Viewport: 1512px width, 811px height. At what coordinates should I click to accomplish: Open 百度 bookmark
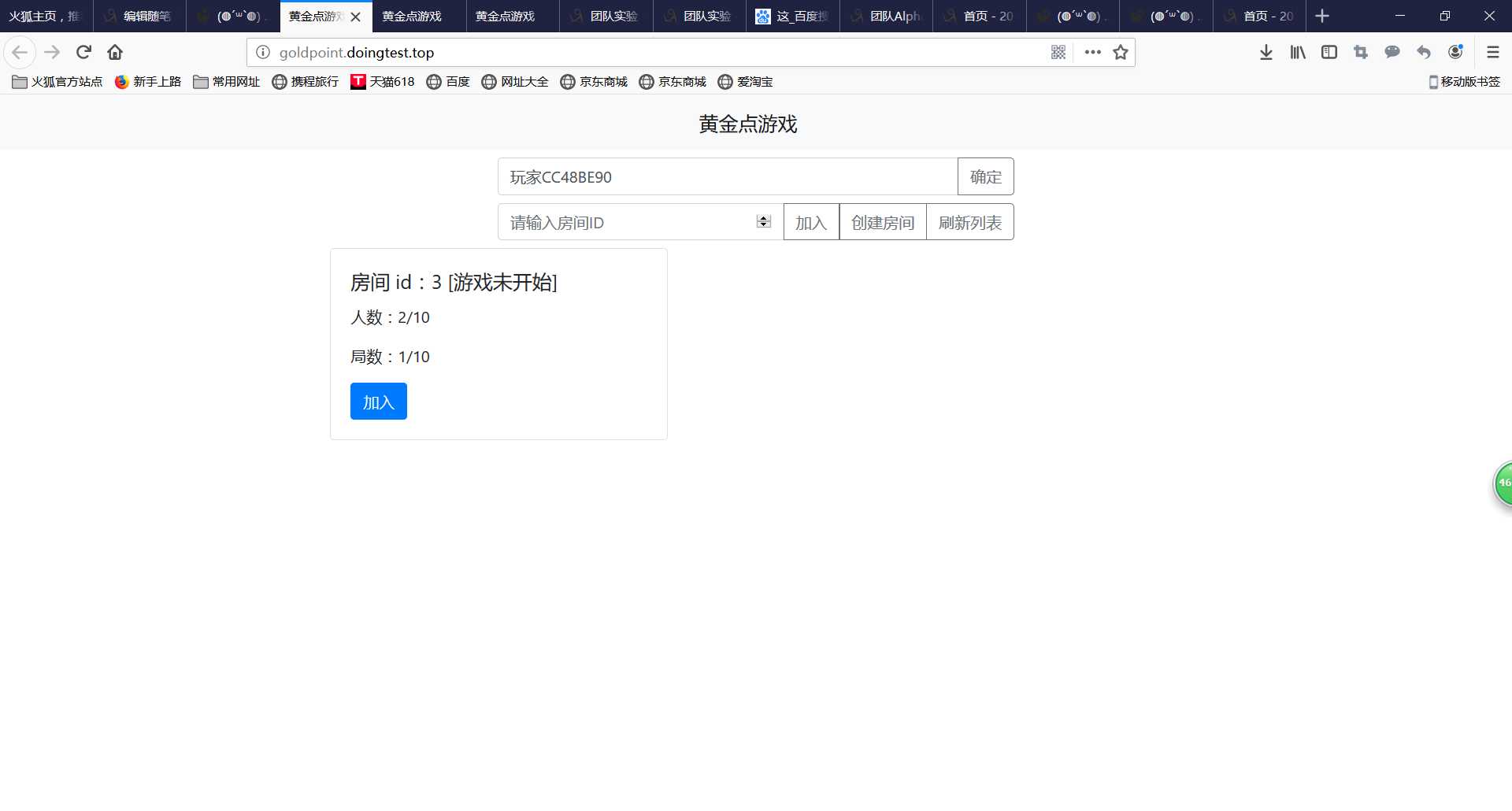coord(448,82)
